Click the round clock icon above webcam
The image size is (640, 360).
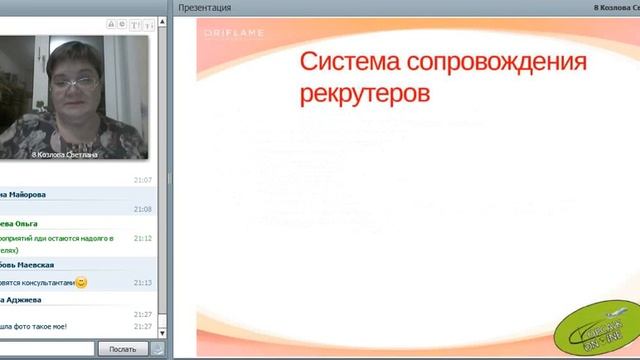(122, 24)
